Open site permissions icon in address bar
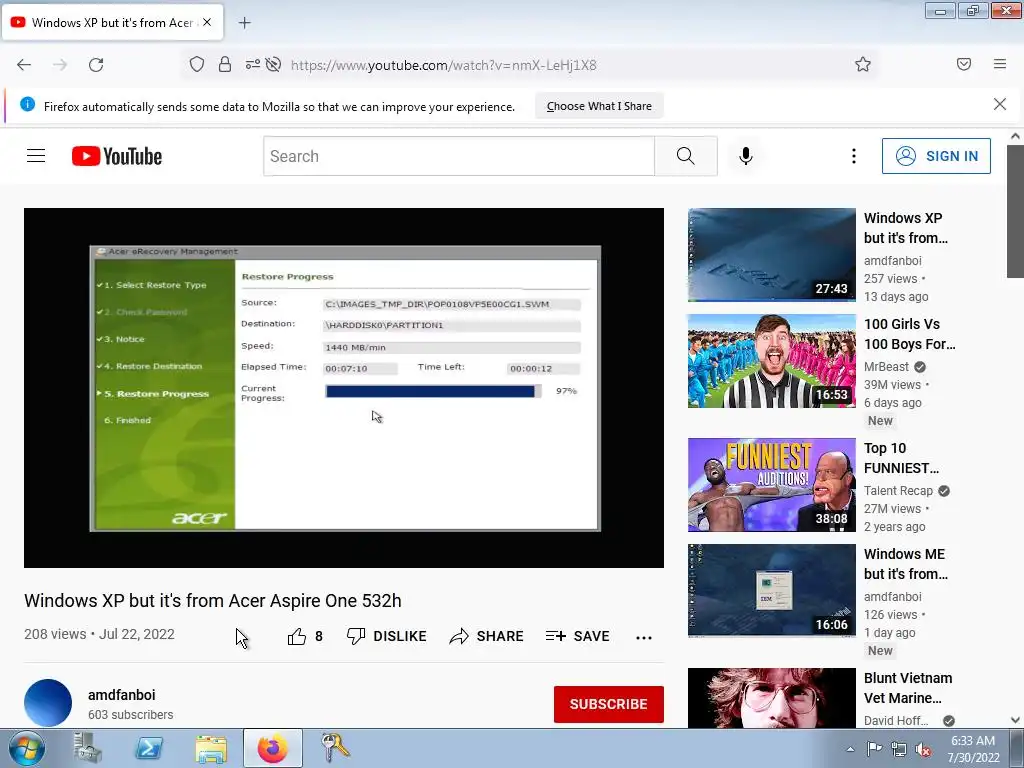This screenshot has width=1024, height=768. pyautogui.click(x=252, y=65)
